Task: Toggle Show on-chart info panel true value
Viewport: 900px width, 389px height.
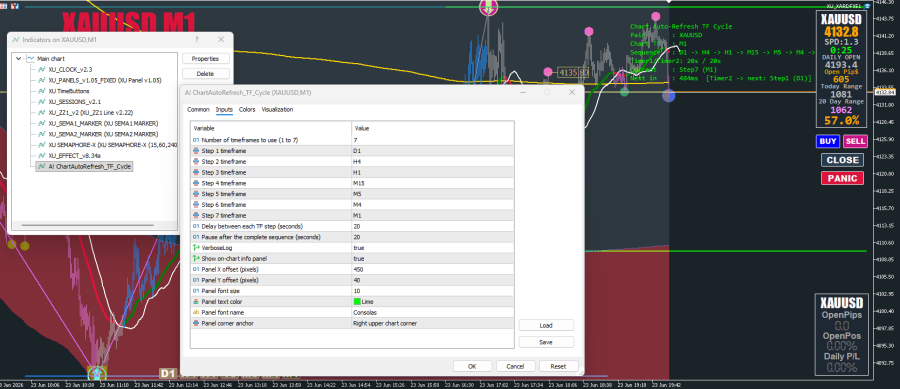Action: pos(433,258)
